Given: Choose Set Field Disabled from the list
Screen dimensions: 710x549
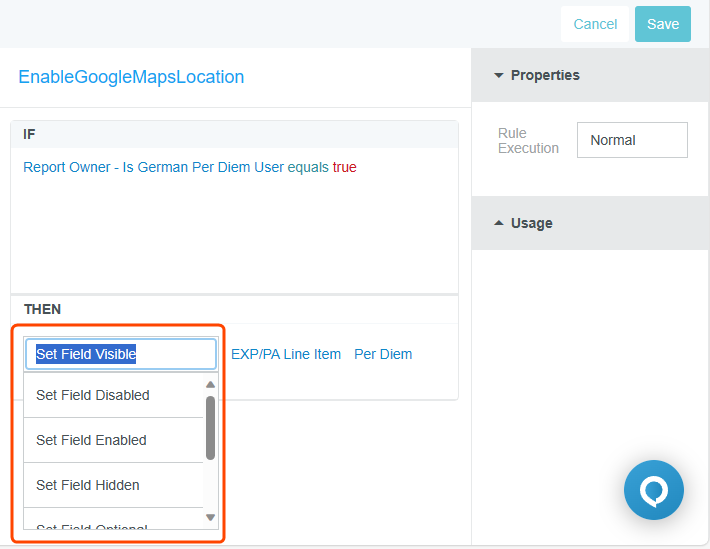Looking at the screenshot, I should [x=93, y=395].
